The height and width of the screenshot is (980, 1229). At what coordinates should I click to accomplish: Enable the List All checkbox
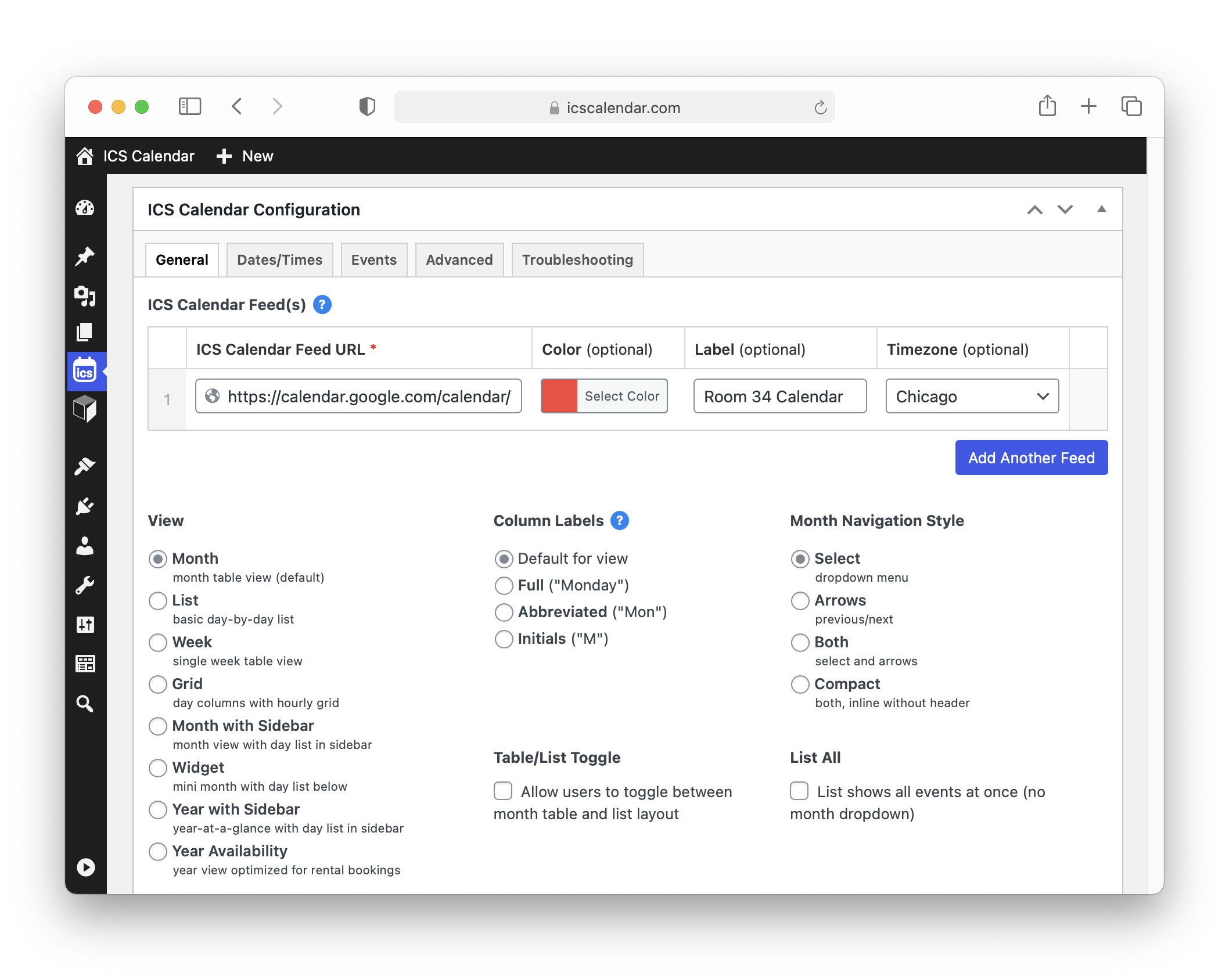[800, 791]
